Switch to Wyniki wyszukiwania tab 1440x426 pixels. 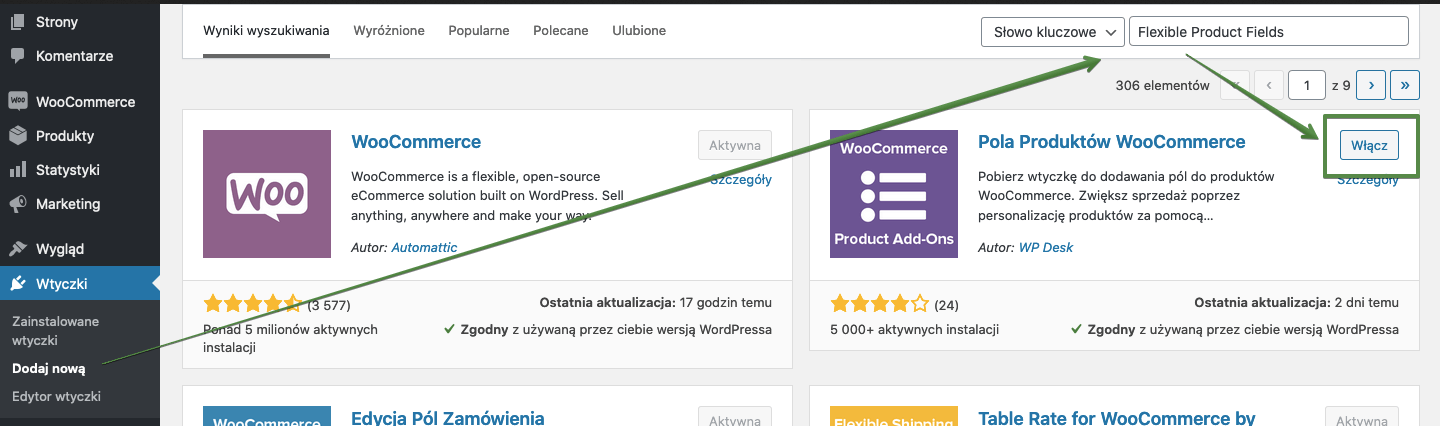tap(266, 31)
